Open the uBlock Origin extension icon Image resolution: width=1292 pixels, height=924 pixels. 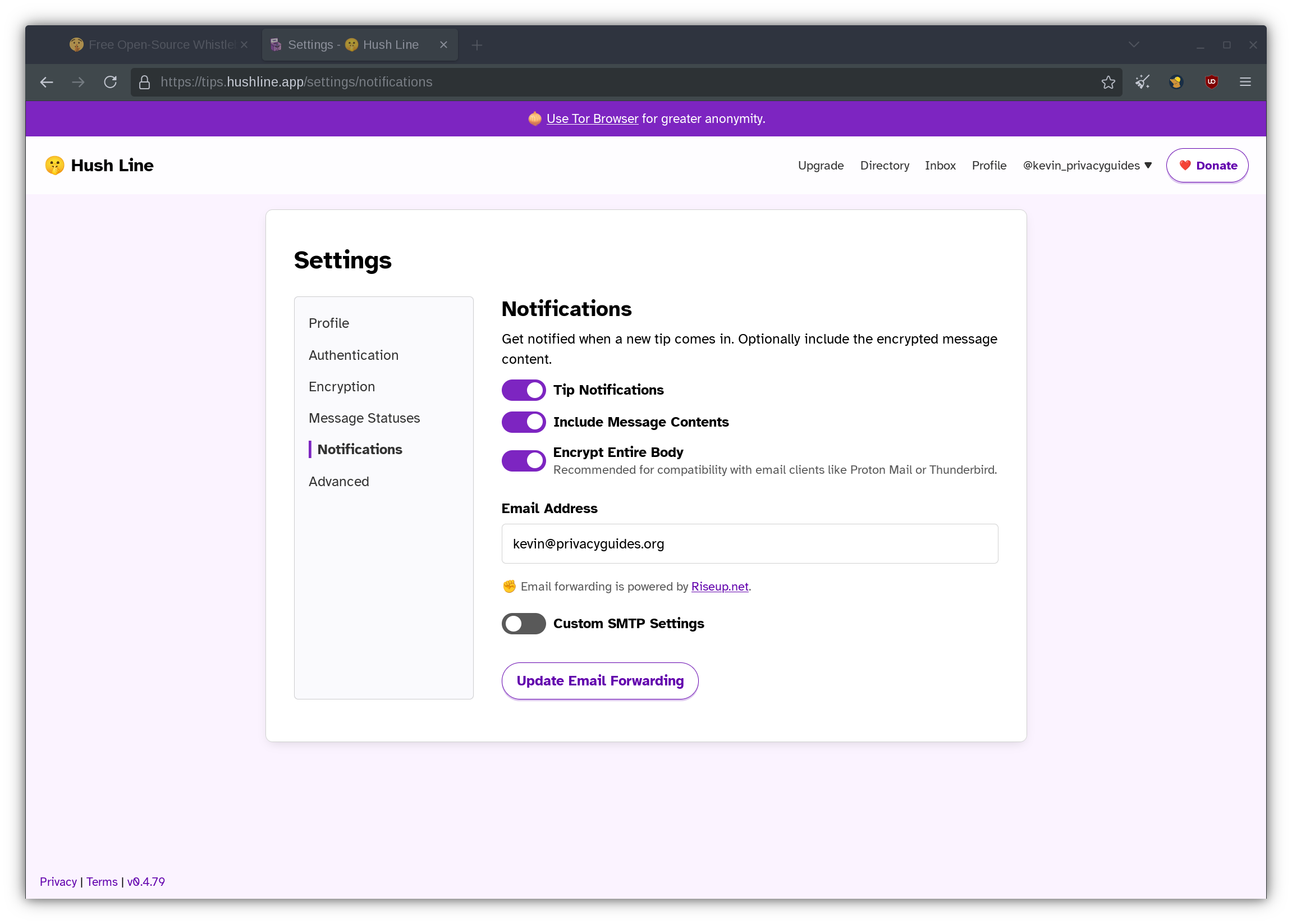click(1211, 83)
